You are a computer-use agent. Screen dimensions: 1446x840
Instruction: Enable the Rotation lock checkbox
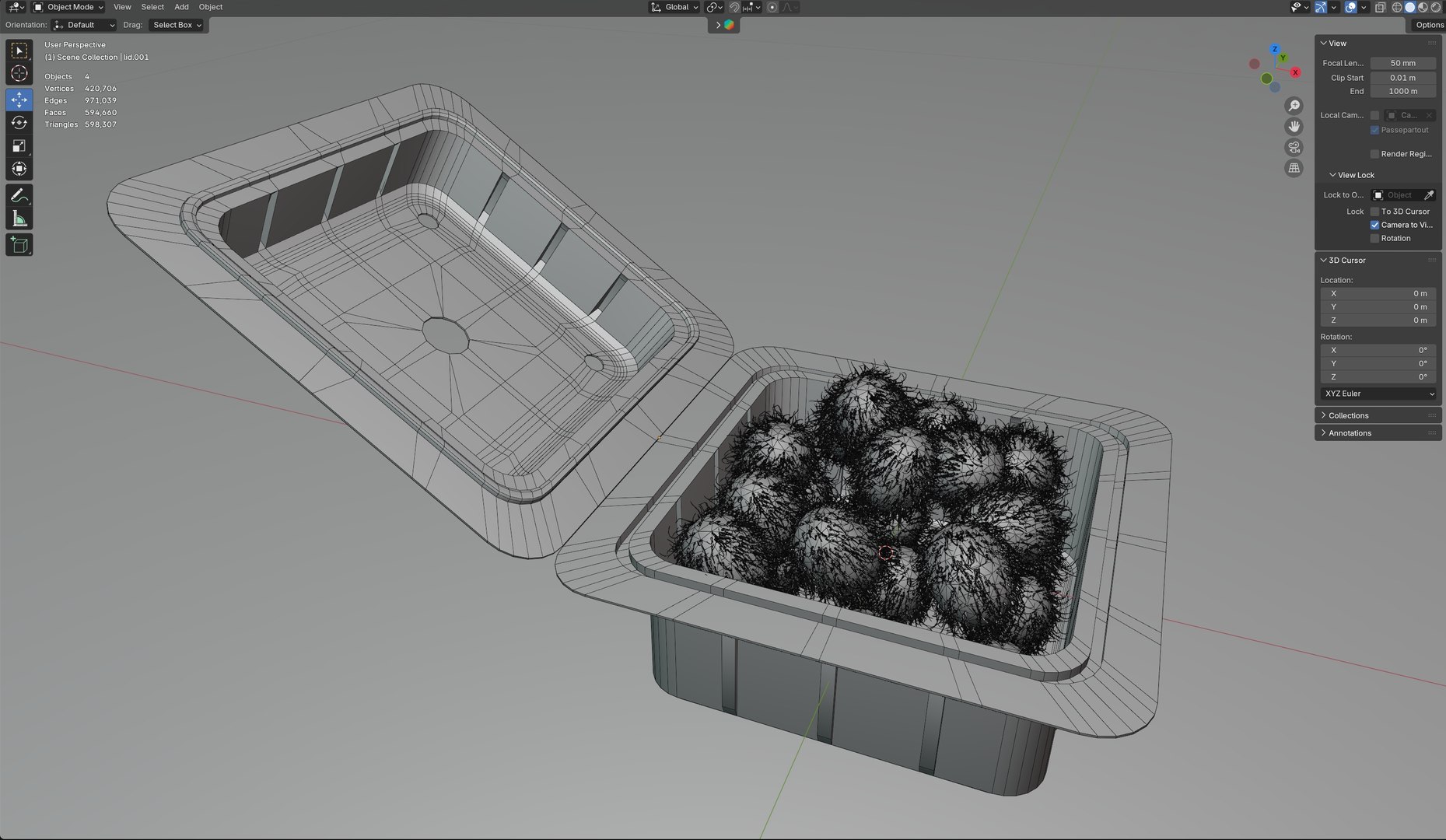(x=1374, y=239)
